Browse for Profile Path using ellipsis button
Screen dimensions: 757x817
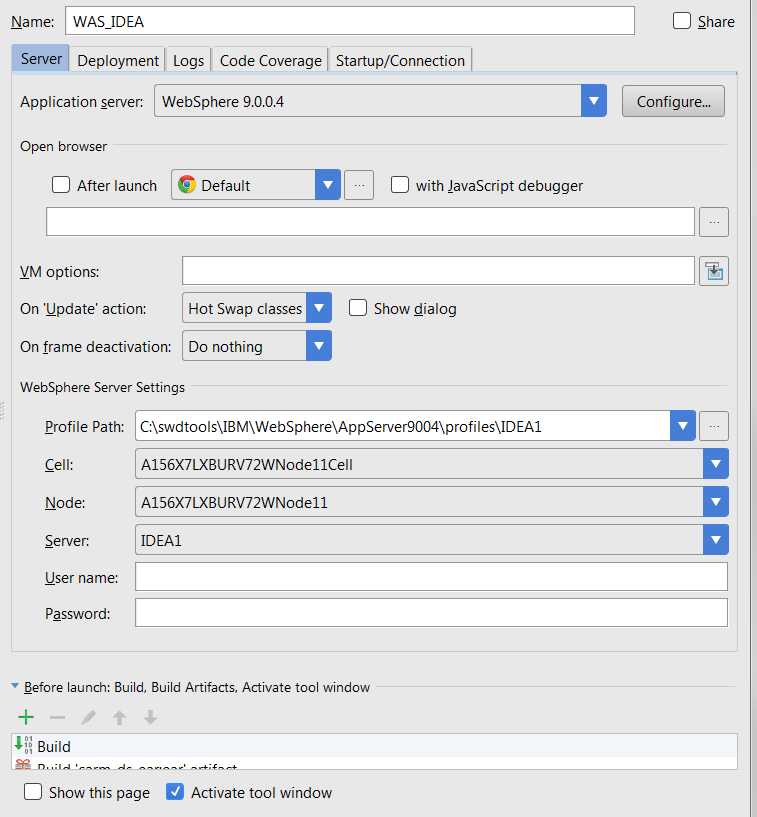point(714,426)
